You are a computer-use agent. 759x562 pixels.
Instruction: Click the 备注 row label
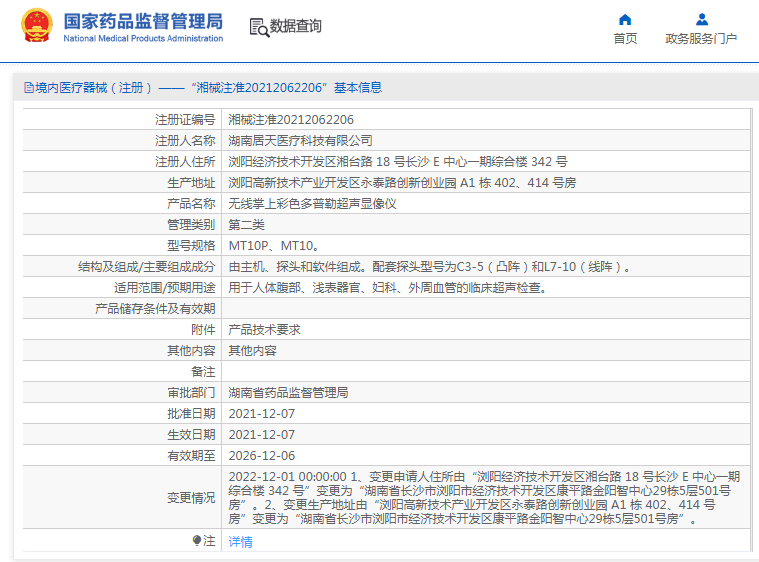point(203,372)
